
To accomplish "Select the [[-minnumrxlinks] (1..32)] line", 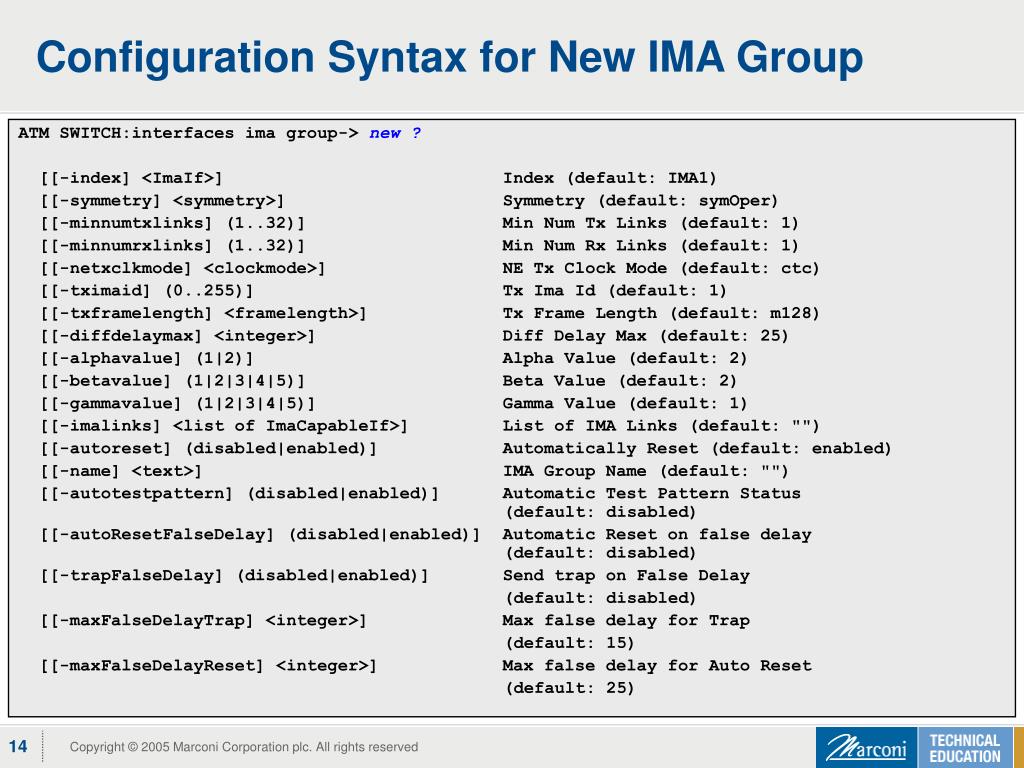I will (172, 246).
